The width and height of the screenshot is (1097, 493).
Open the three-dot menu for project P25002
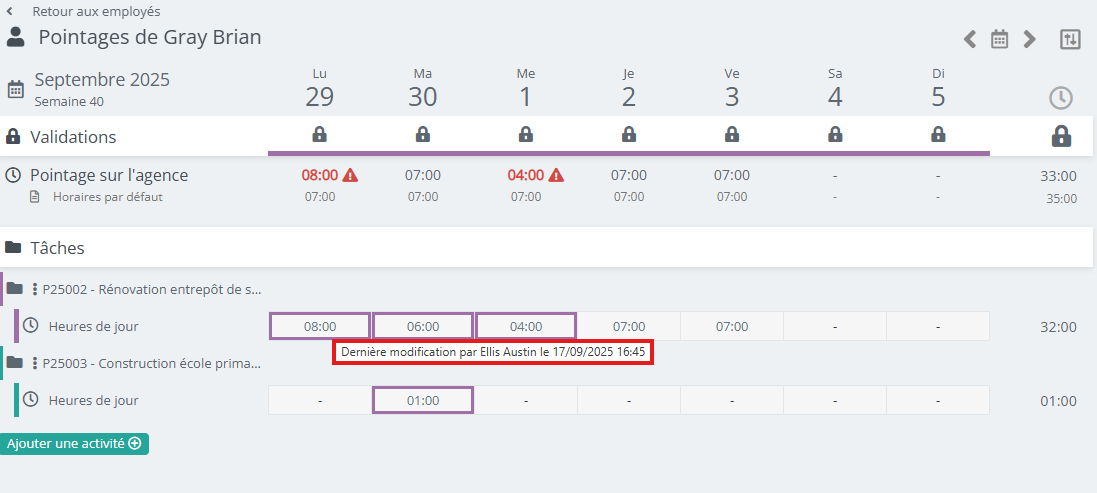[35, 290]
